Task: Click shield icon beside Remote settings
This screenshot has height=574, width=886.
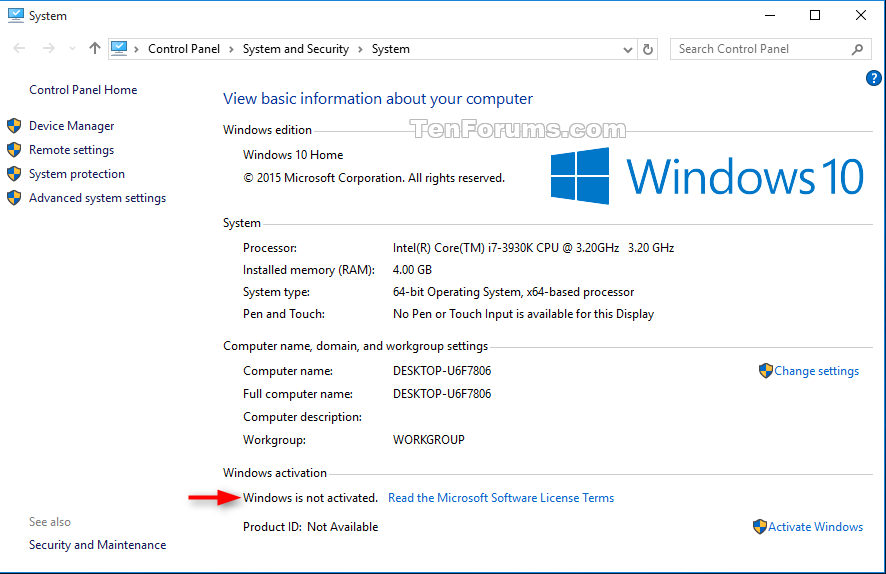Action: [x=14, y=150]
